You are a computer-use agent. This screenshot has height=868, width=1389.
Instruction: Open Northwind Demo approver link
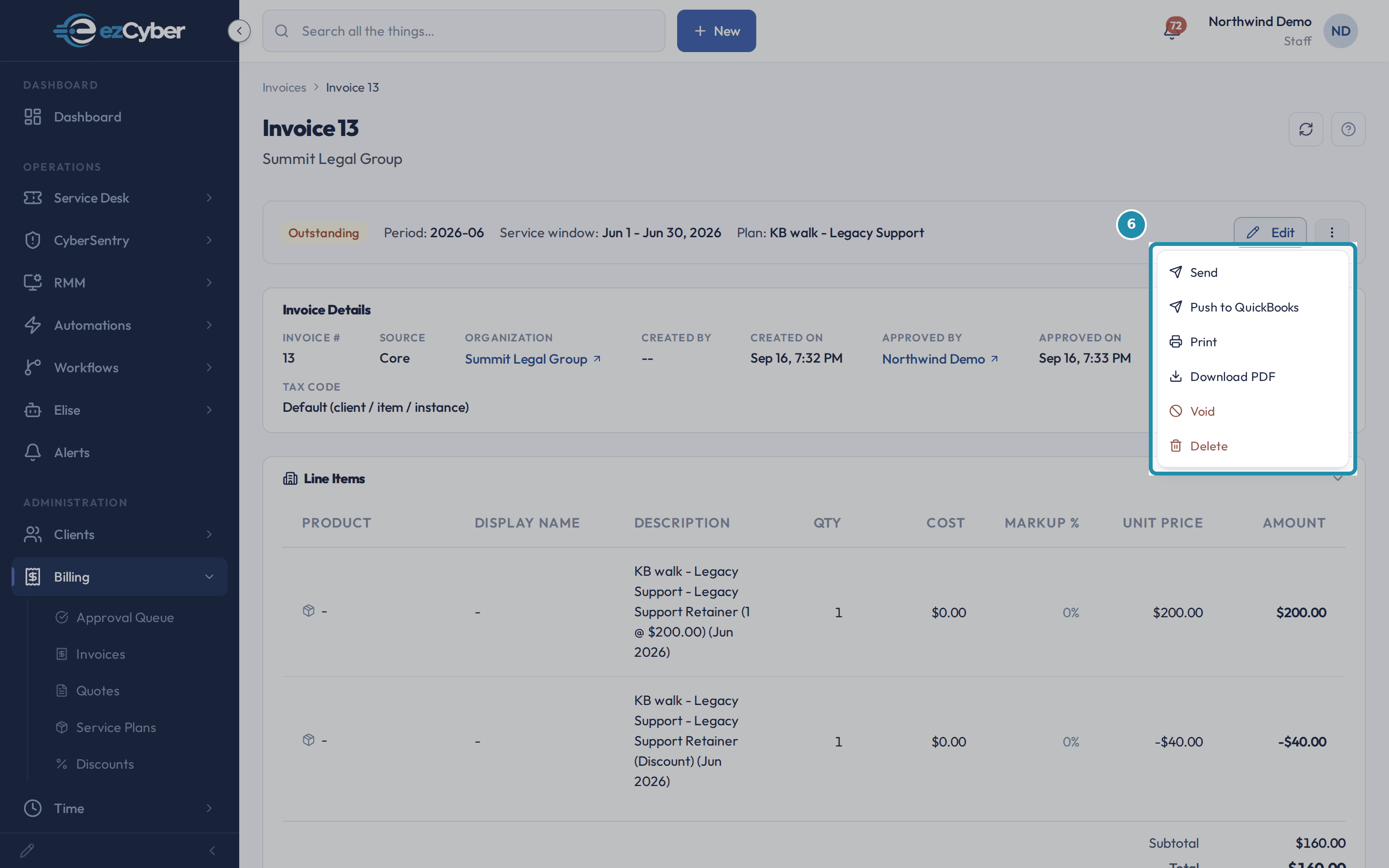pos(939,359)
